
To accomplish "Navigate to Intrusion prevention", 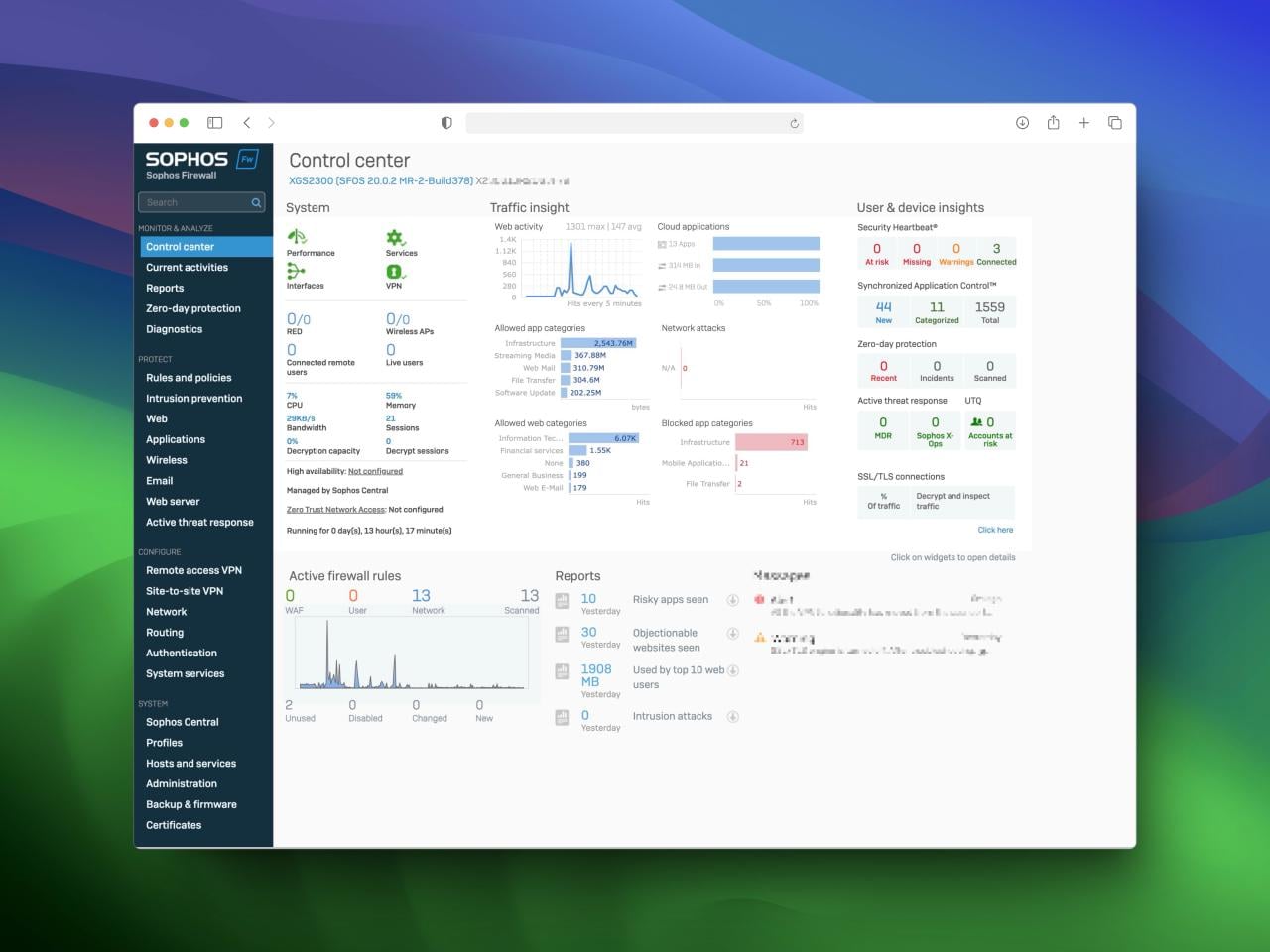I will coord(194,398).
